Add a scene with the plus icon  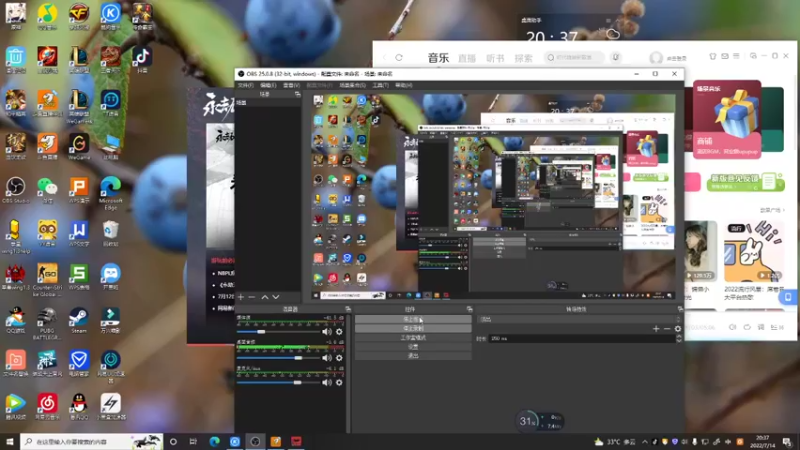tap(241, 297)
